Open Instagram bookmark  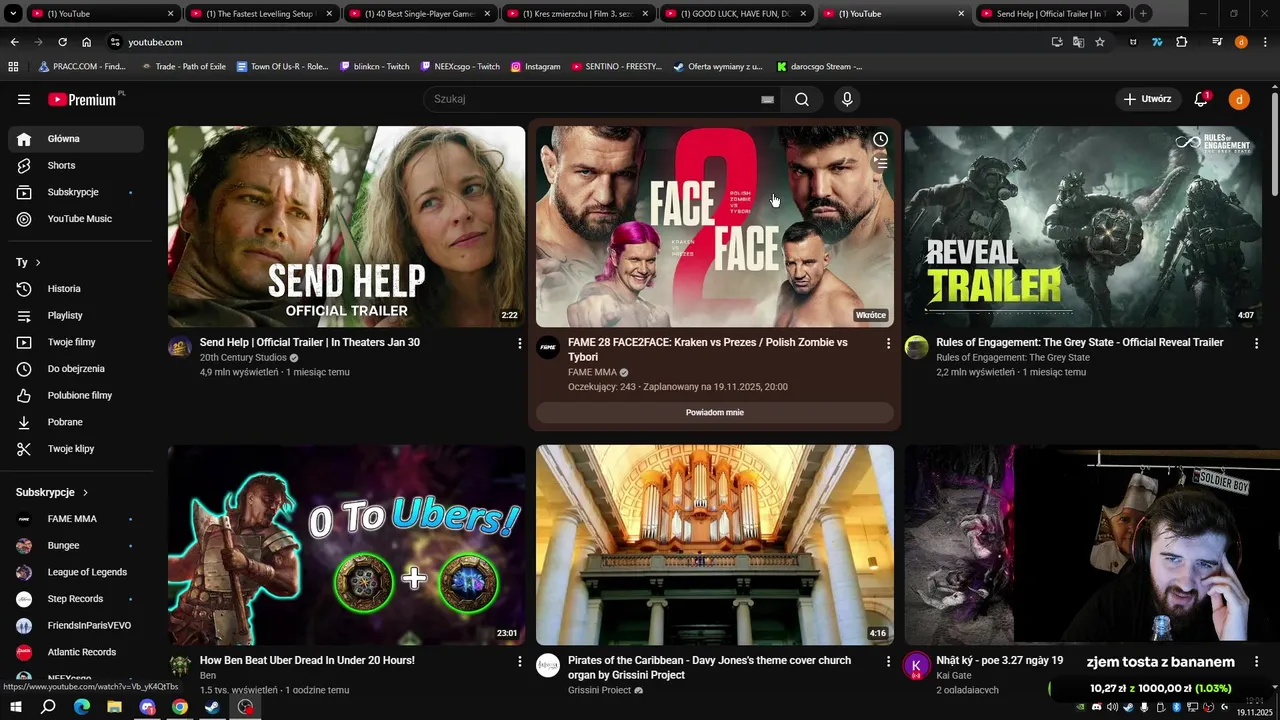536,67
